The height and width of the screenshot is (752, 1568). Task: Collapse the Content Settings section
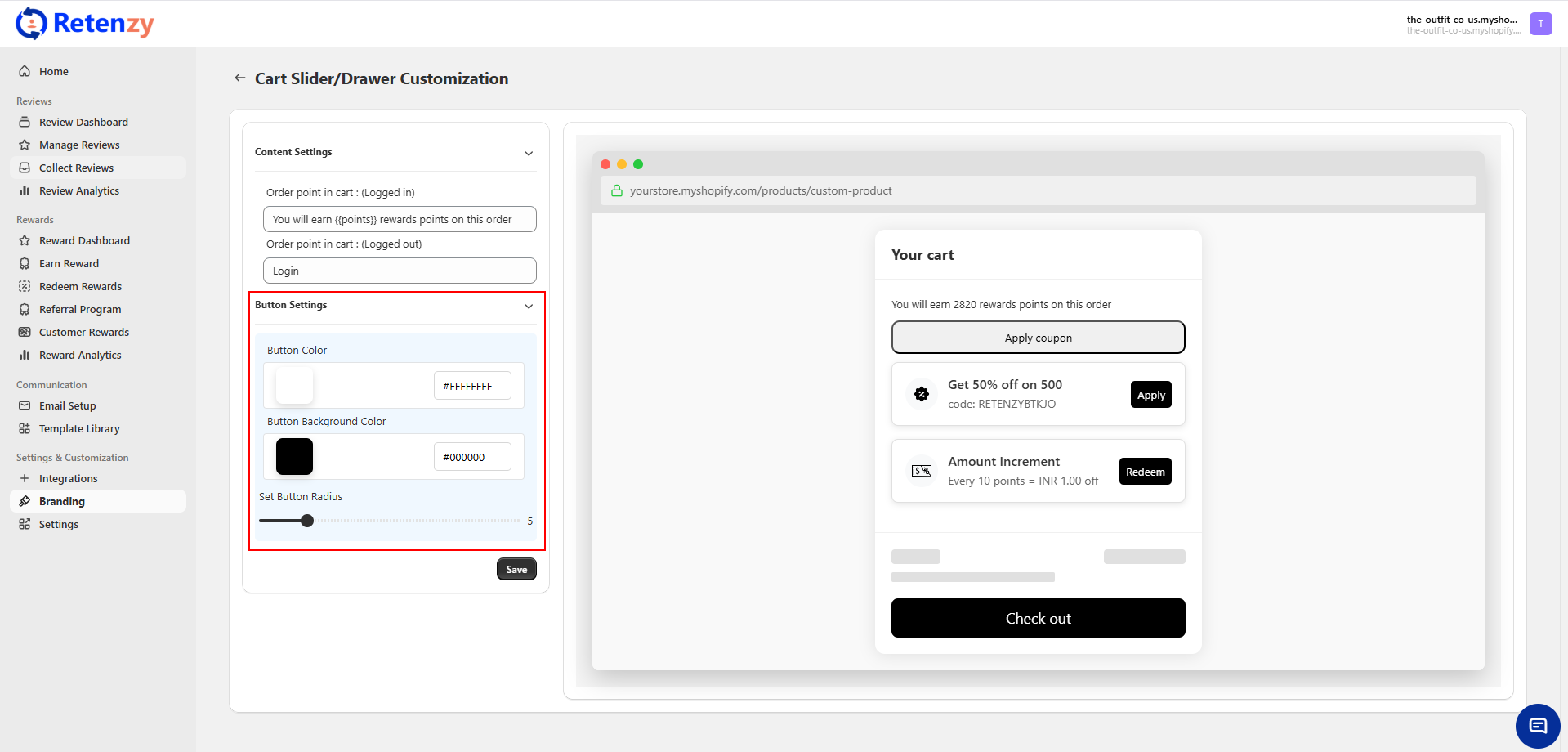pos(529,154)
